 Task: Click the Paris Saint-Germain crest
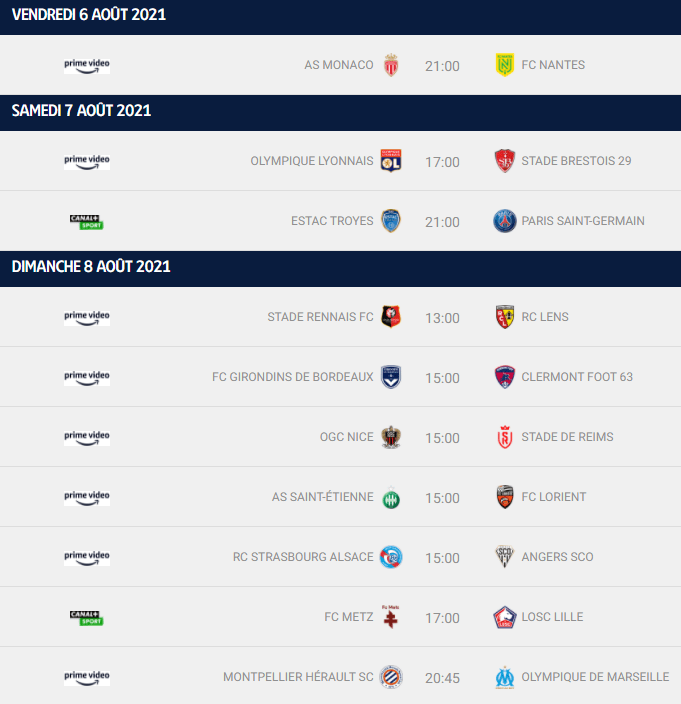pos(505,221)
